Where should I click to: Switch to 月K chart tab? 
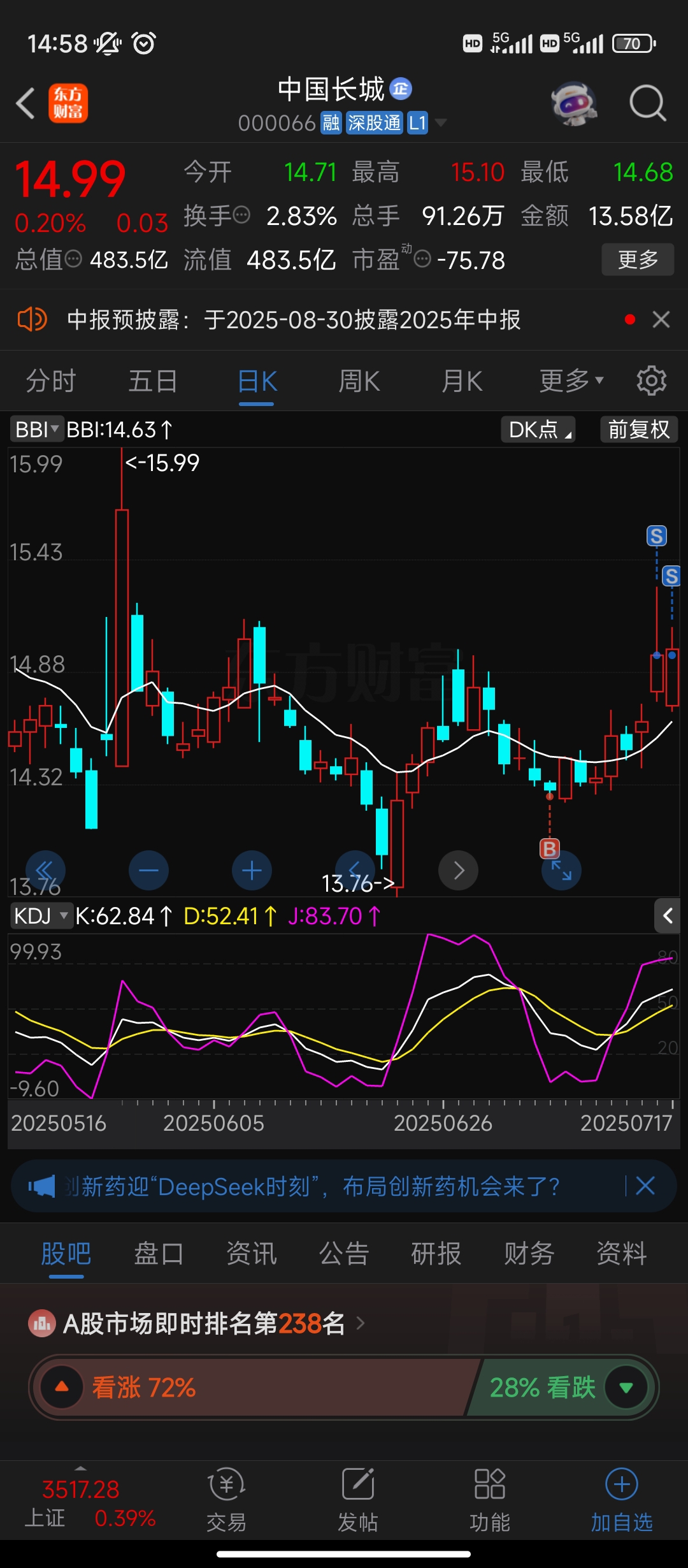(x=462, y=381)
